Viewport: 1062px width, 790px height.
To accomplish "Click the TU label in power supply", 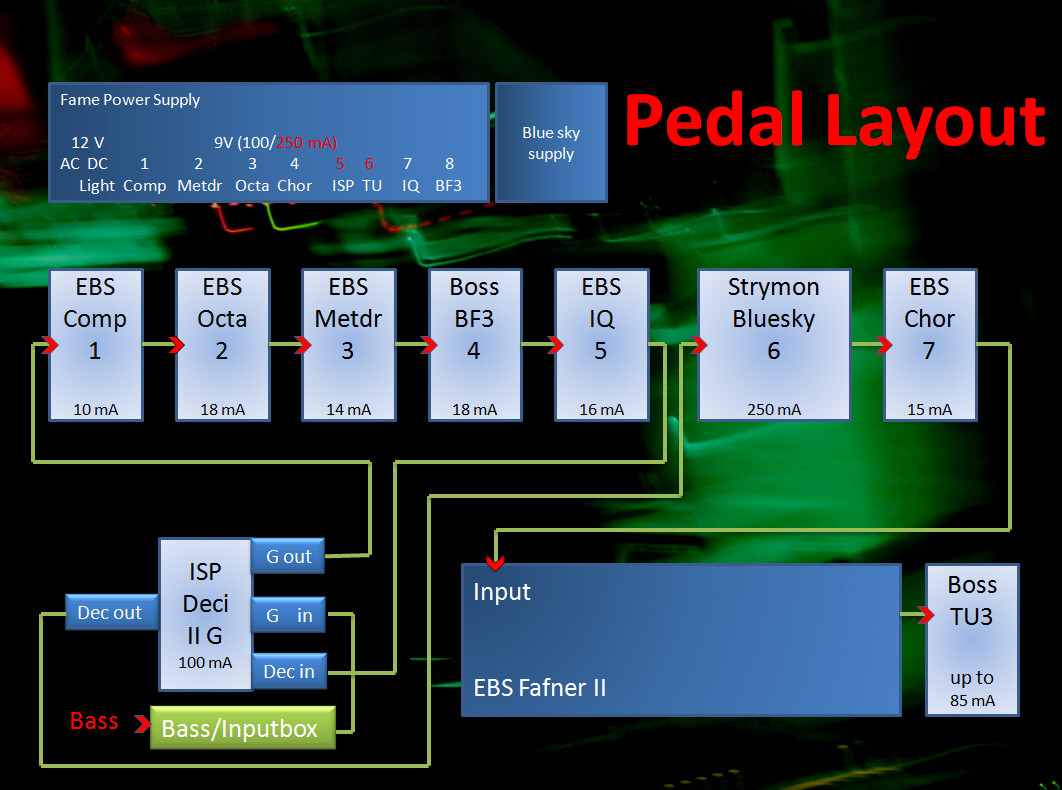I will click(x=372, y=186).
